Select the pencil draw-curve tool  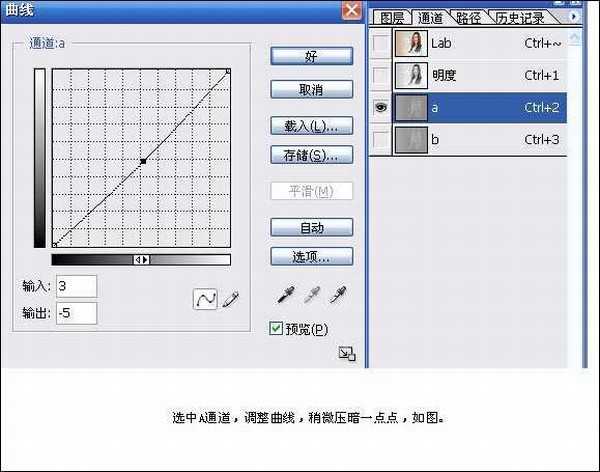(x=231, y=298)
